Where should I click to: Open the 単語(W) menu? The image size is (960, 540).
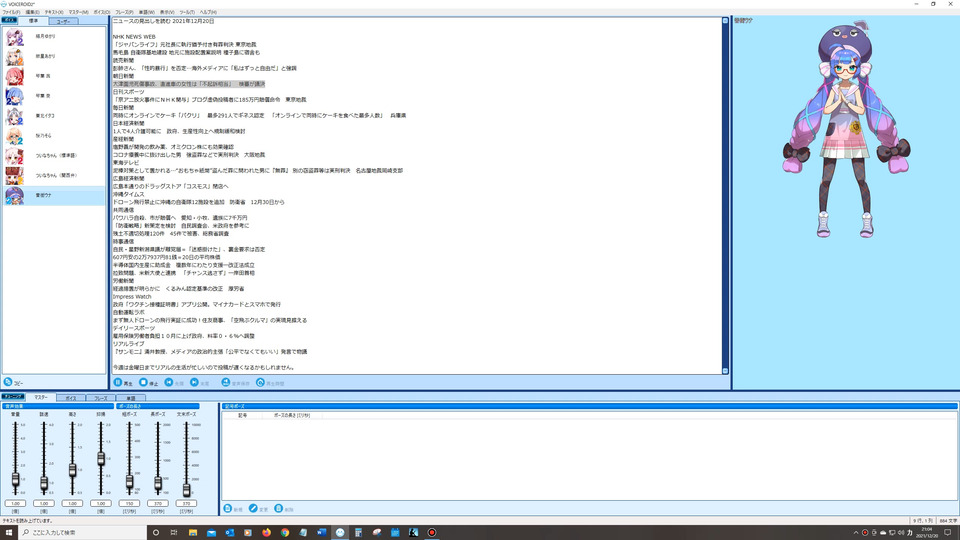(146, 12)
